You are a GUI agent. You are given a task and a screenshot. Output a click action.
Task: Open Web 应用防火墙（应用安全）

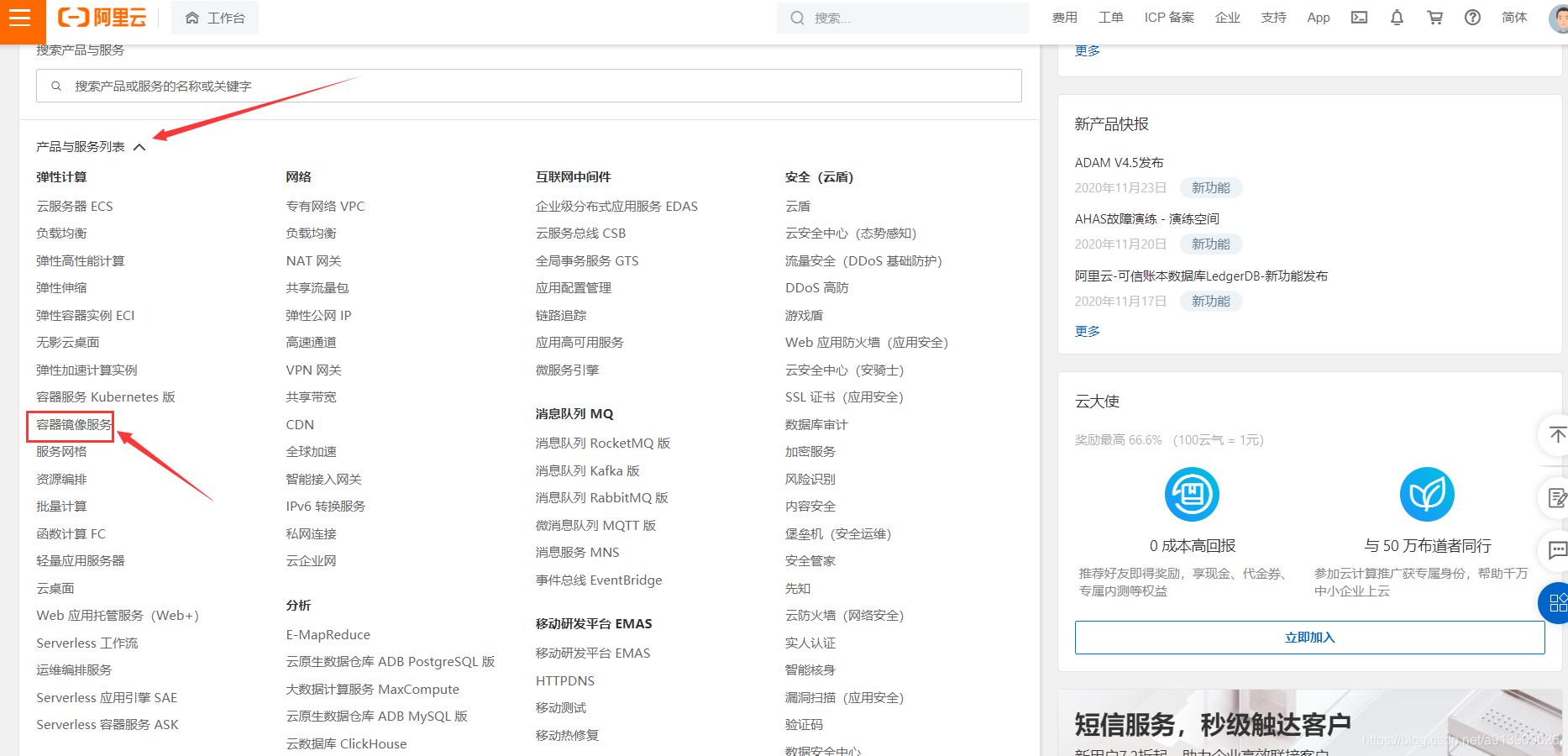coord(867,342)
